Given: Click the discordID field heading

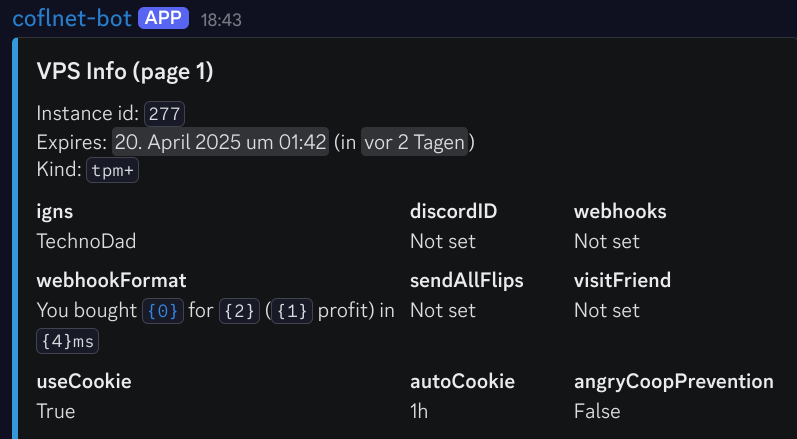Looking at the screenshot, I should [453, 212].
